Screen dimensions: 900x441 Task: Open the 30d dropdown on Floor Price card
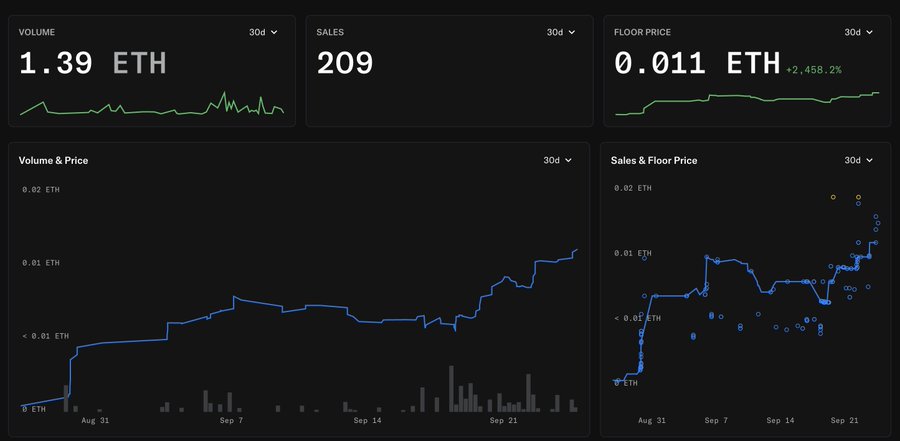(858, 32)
